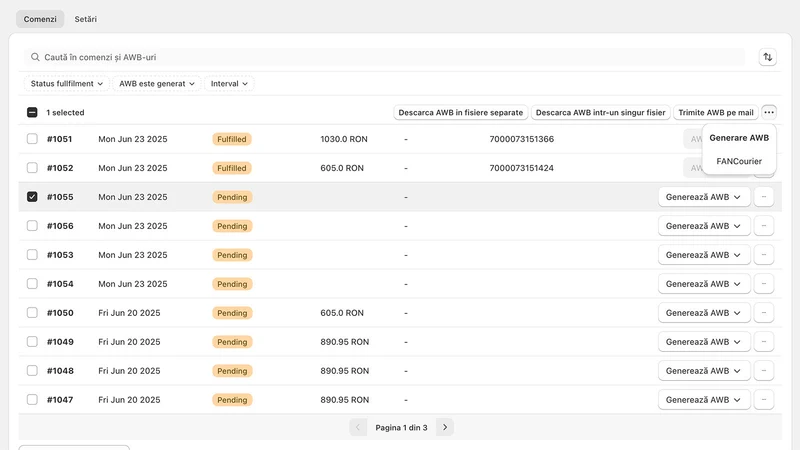Image resolution: width=800 pixels, height=450 pixels.
Task: Click order number #1052
Action: click(x=60, y=168)
